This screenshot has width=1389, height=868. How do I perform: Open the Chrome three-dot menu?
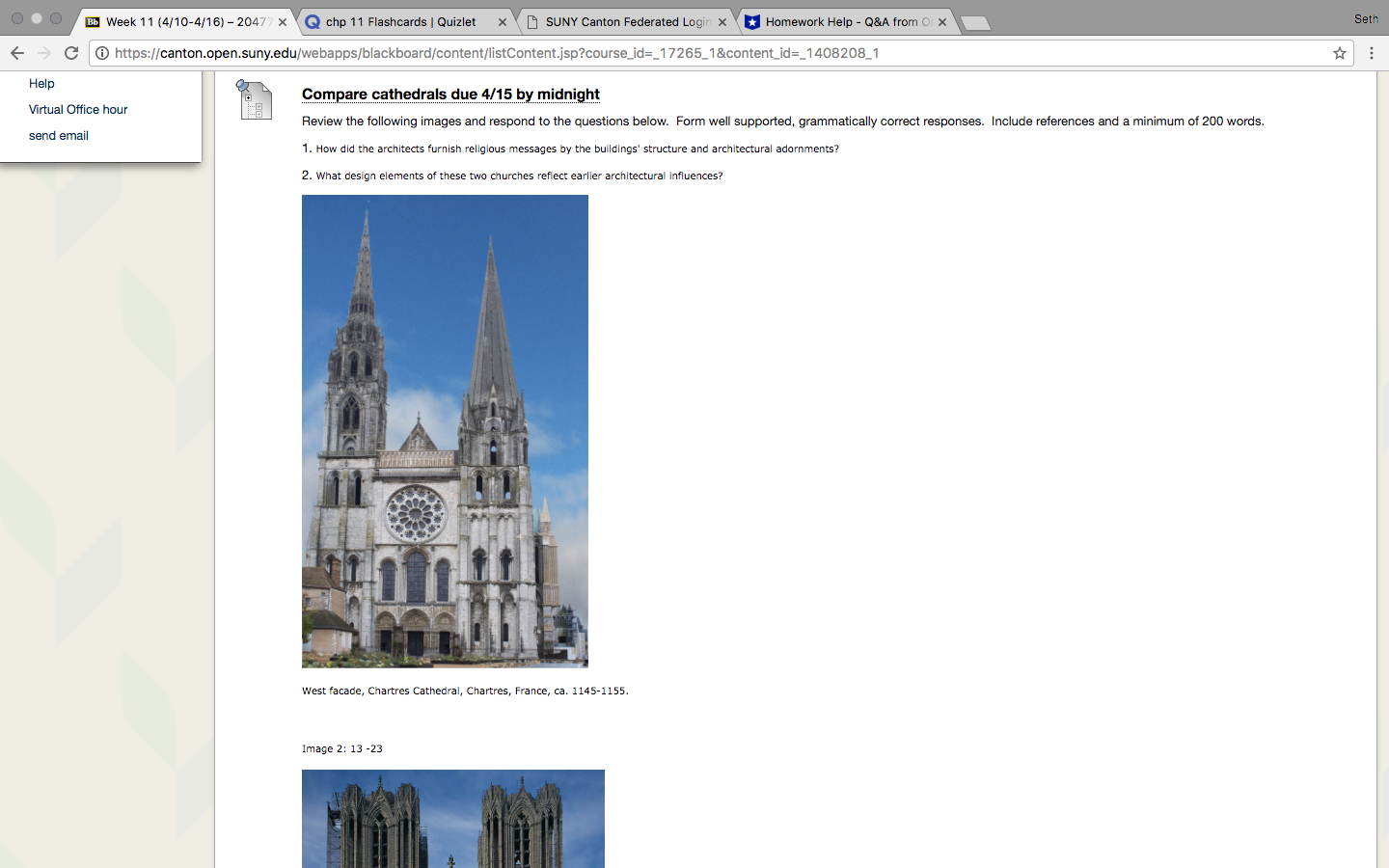(1371, 53)
